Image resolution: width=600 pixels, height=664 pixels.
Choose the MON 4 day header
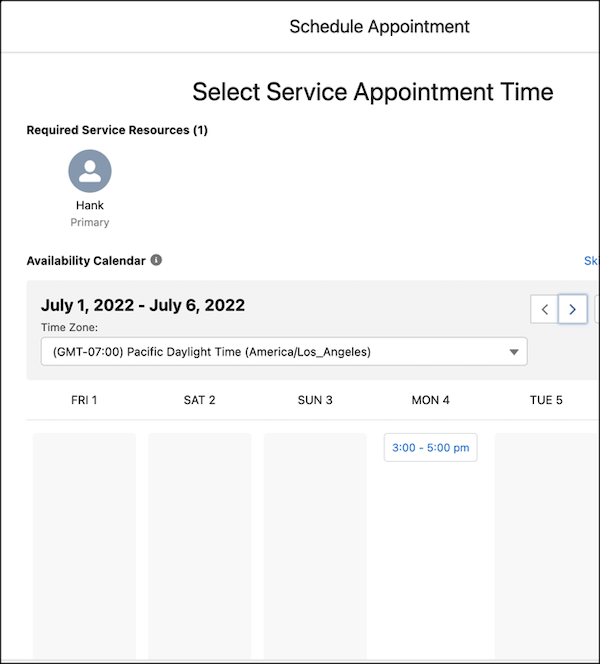pyautogui.click(x=431, y=400)
